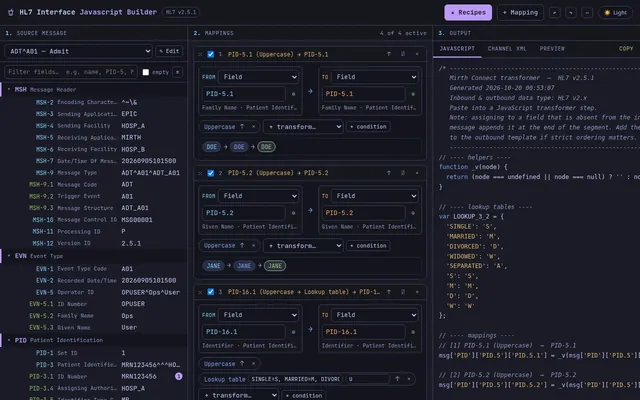The width and height of the screenshot is (640, 400).
Task: Toggle the empty fields checkbox
Action: coord(146,72)
